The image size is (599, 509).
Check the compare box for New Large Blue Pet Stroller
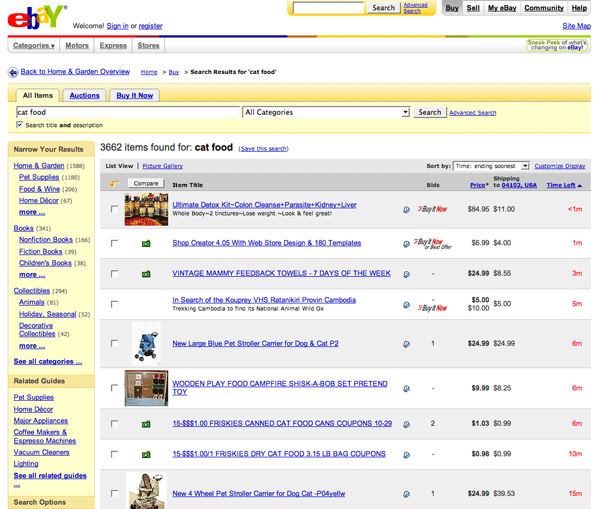tap(114, 344)
